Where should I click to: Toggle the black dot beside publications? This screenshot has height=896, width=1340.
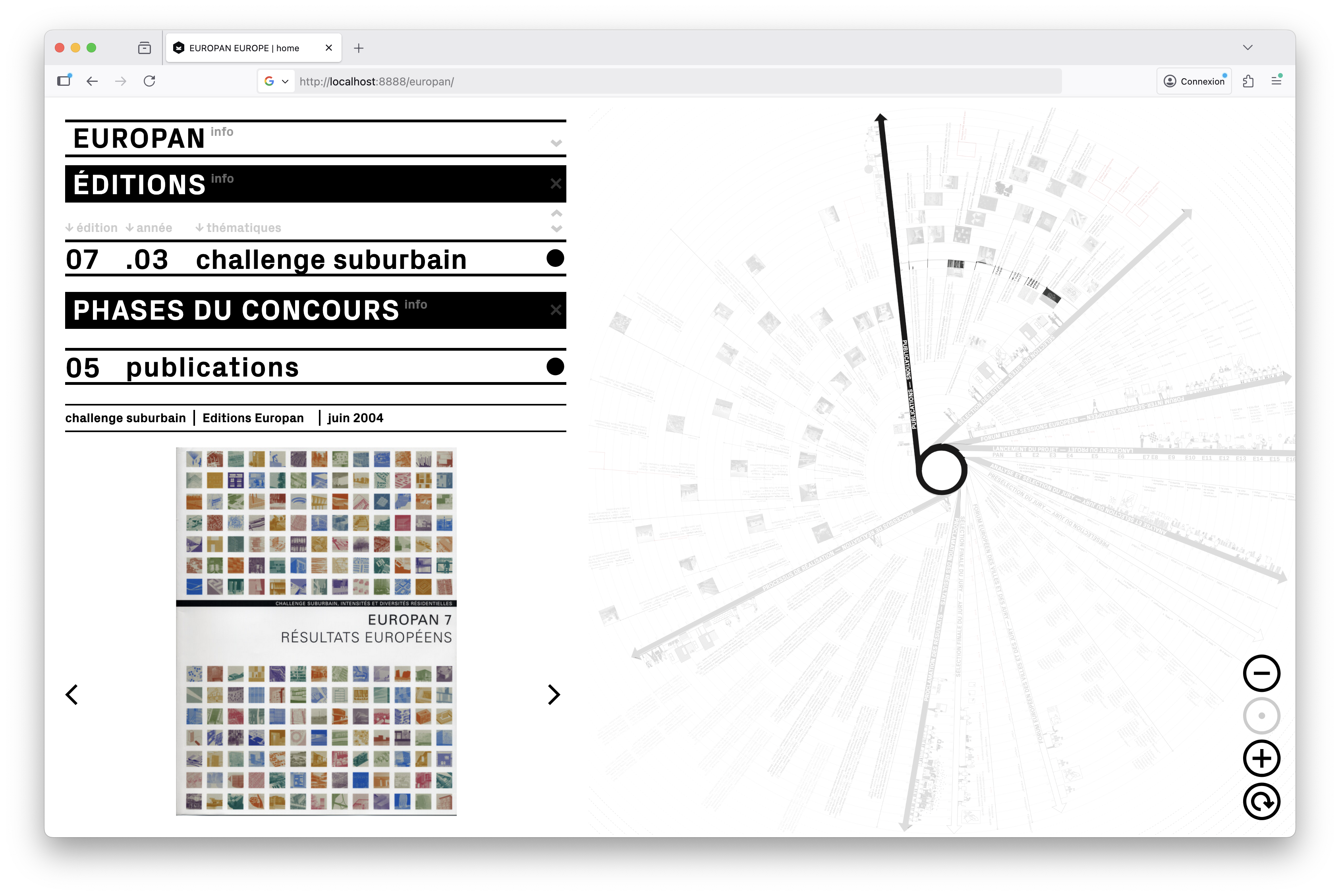(x=555, y=366)
